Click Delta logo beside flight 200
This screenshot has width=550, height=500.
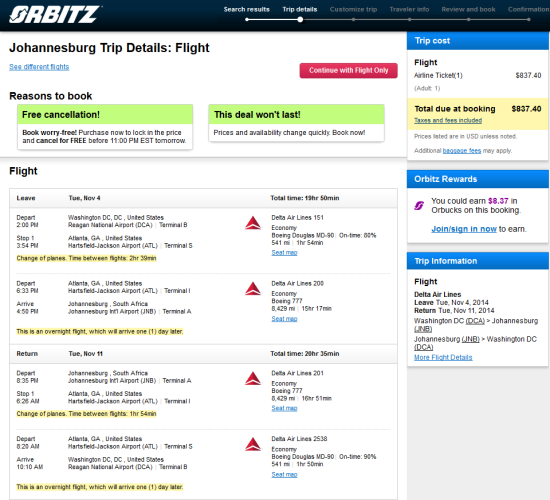point(253,289)
